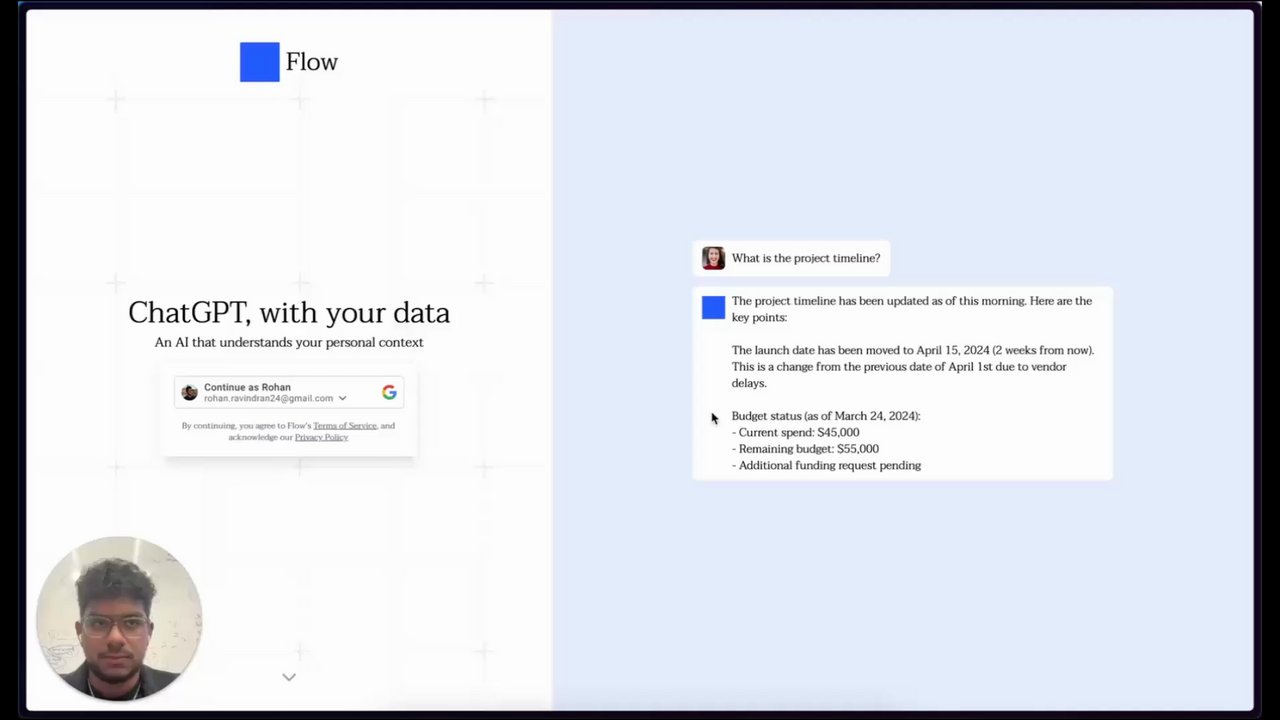Click the 'Budget status (as of March 24, 2024)' line
The image size is (1280, 720).
(x=826, y=416)
